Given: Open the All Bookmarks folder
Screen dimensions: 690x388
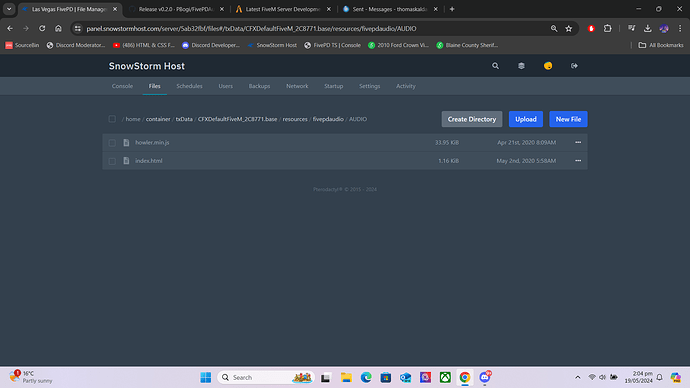Looking at the screenshot, I should point(661,45).
